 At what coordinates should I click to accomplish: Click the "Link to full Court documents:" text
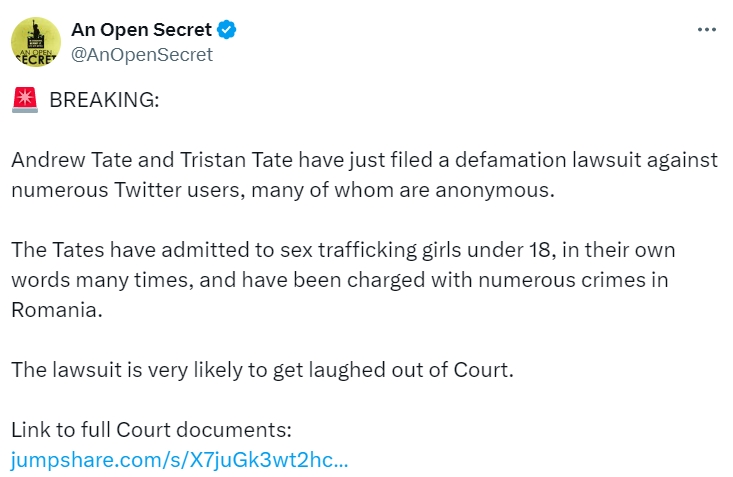pos(151,430)
